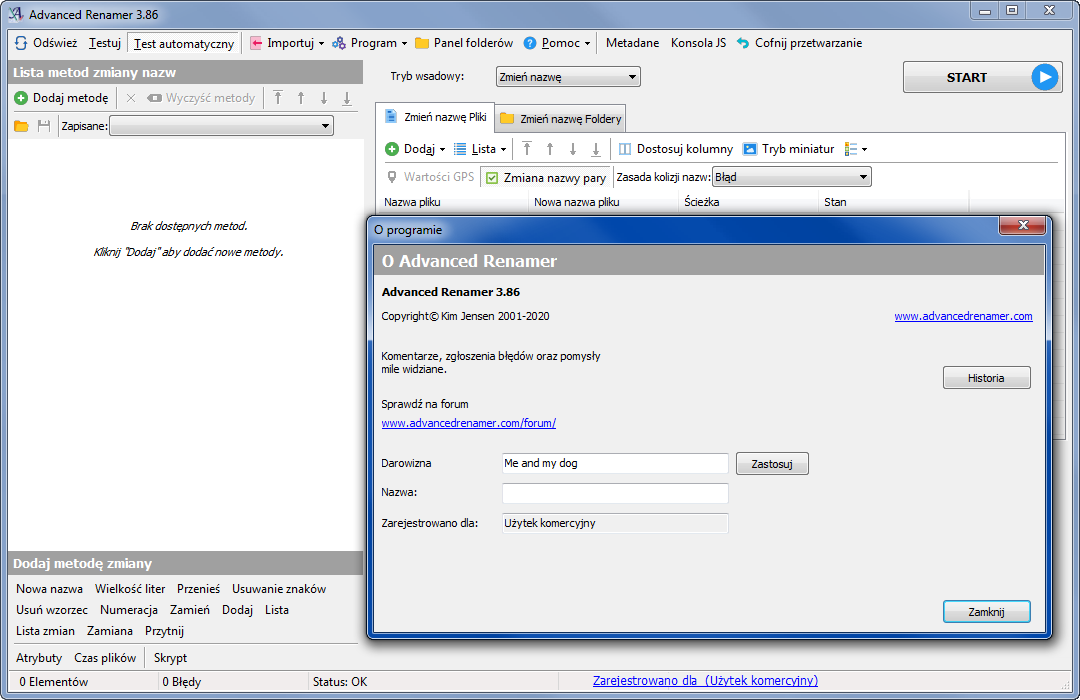Click the Darowizna input field

coord(615,463)
